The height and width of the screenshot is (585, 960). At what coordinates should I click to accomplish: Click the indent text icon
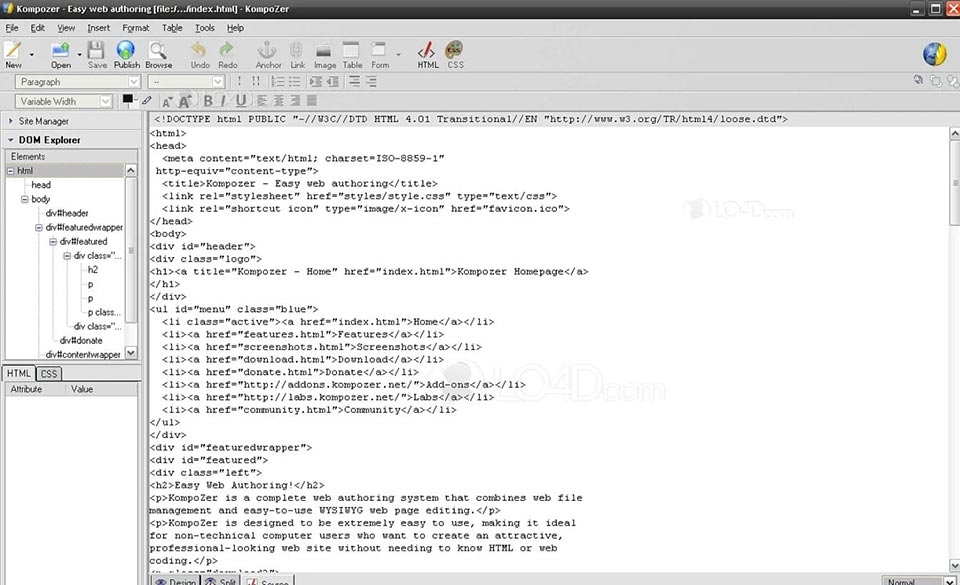tap(316, 81)
